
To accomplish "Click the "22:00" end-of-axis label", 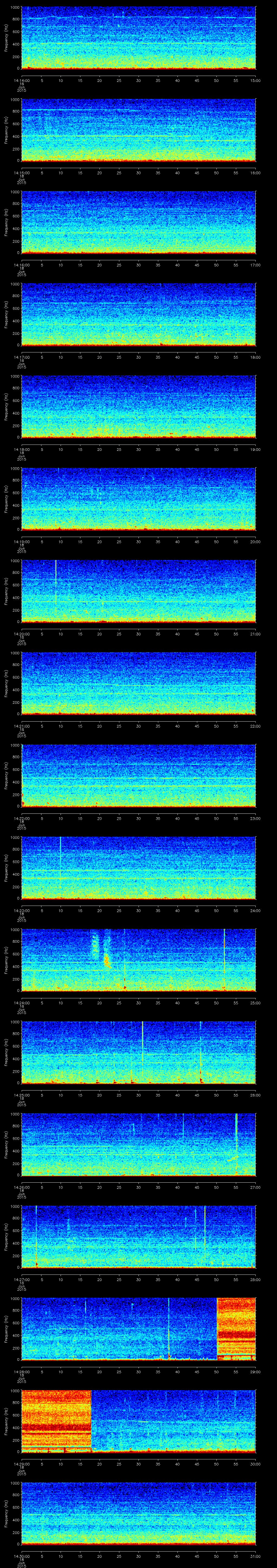I will click(255, 726).
